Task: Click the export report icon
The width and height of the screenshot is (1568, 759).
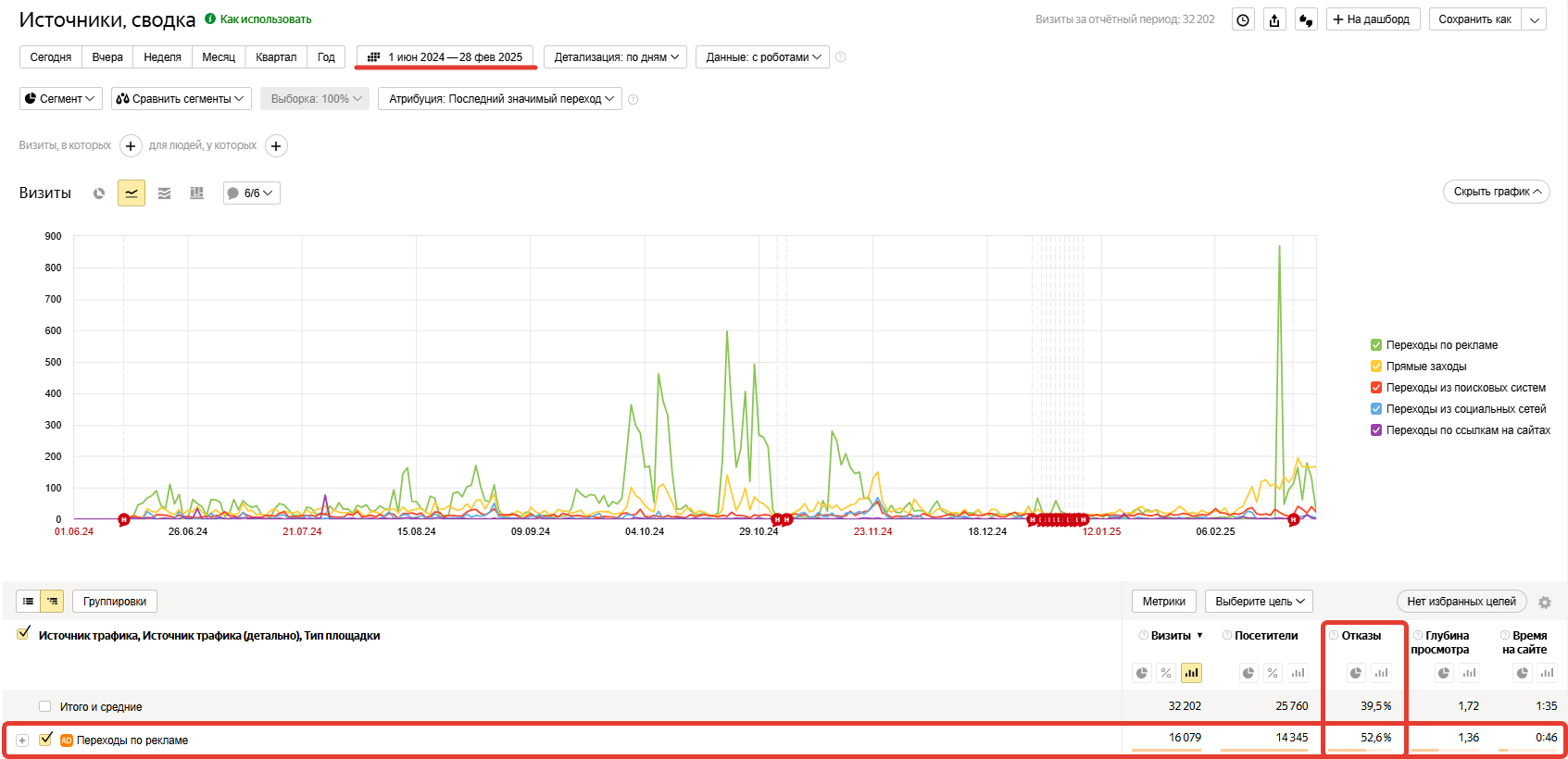Action: point(1274,19)
